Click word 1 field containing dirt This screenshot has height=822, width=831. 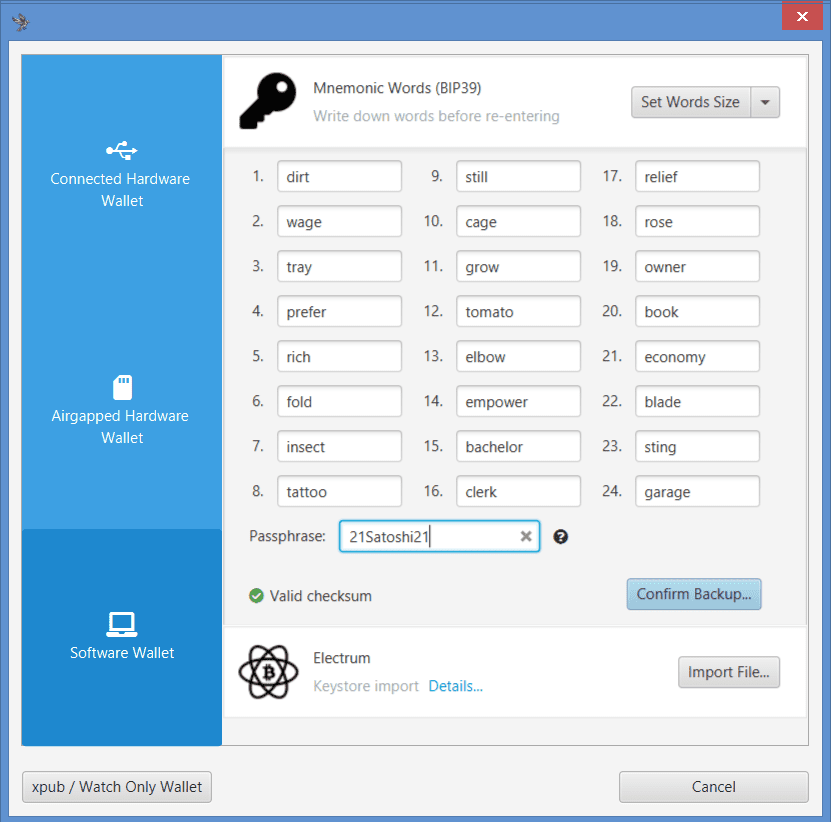click(339, 176)
